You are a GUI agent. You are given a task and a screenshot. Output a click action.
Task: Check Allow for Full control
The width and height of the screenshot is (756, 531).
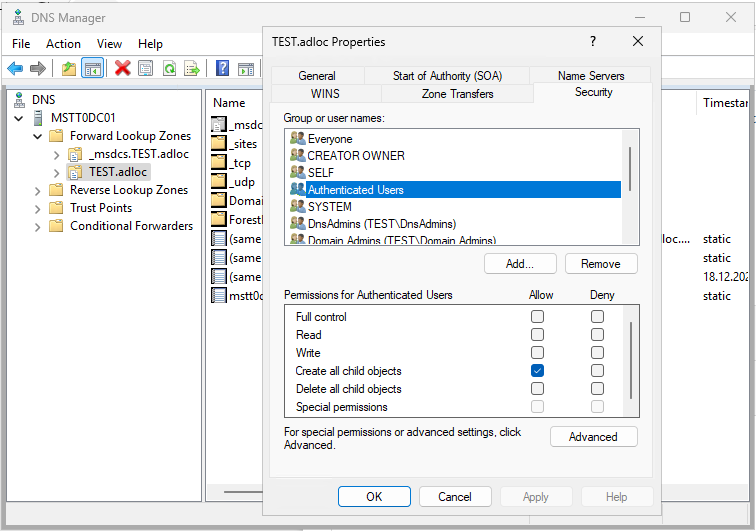[x=537, y=317]
